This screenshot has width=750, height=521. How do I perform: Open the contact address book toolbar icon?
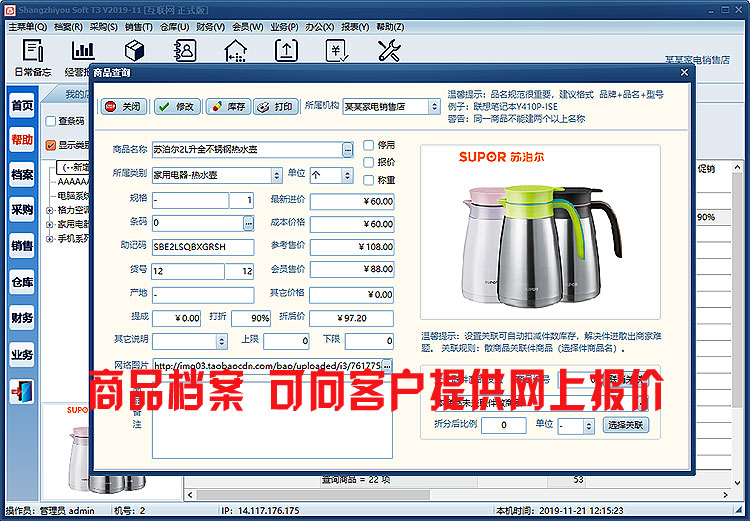[186, 51]
